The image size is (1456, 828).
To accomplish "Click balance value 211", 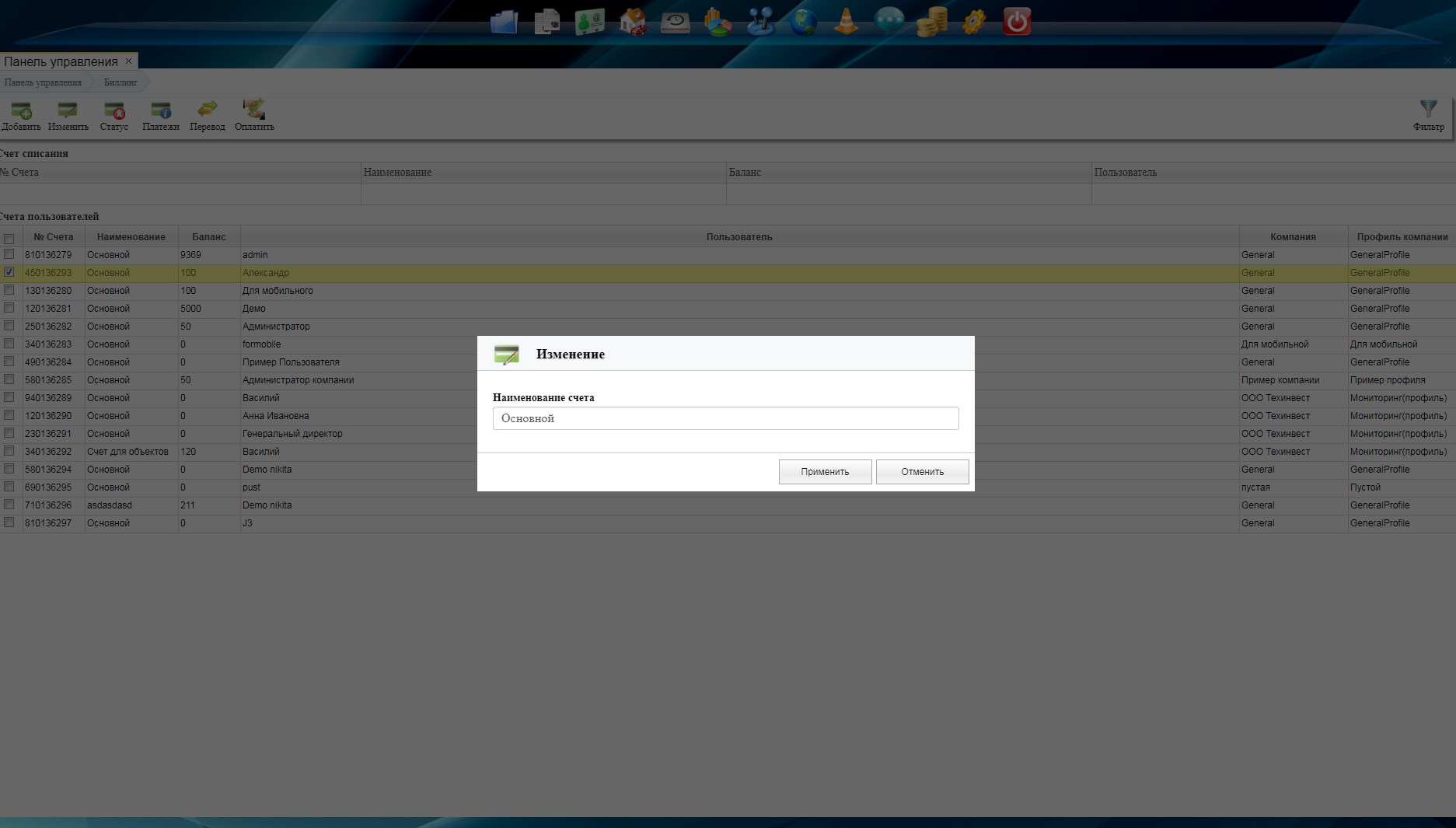I will 187,505.
